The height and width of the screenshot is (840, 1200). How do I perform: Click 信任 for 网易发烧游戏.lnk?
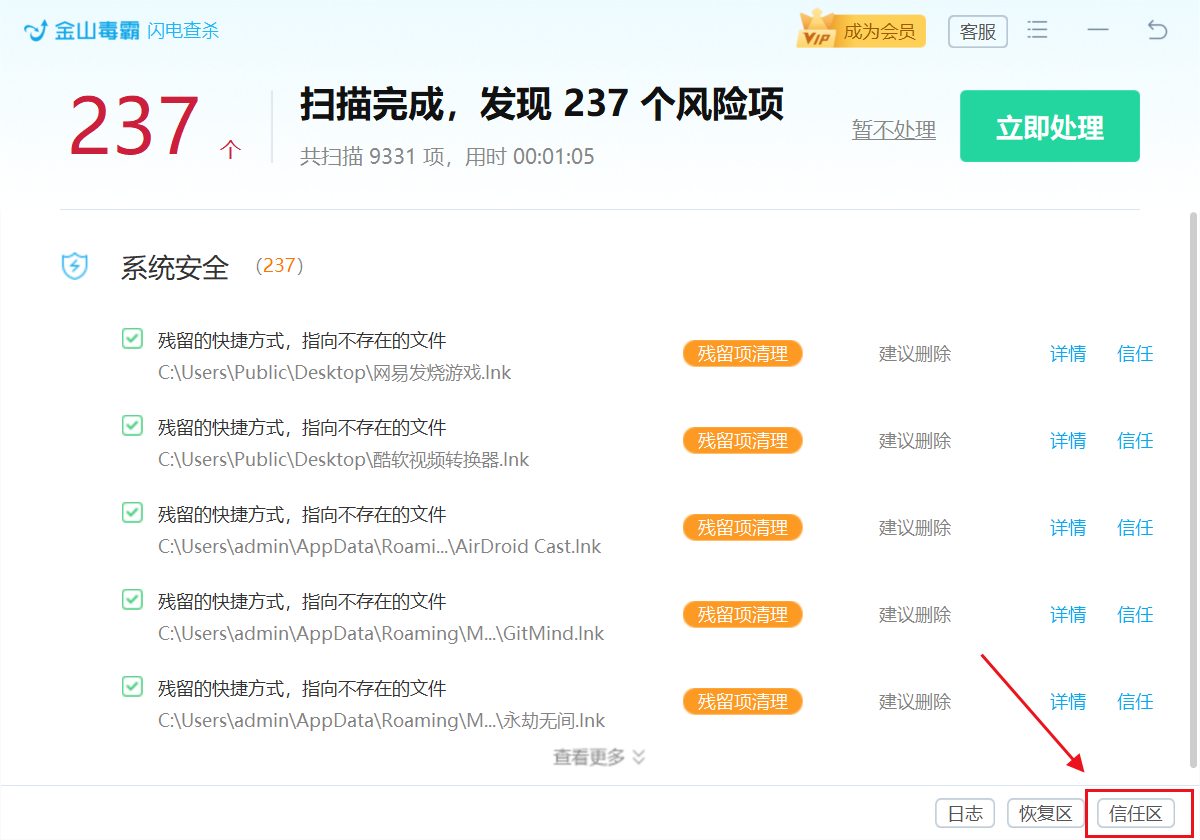pos(1135,354)
